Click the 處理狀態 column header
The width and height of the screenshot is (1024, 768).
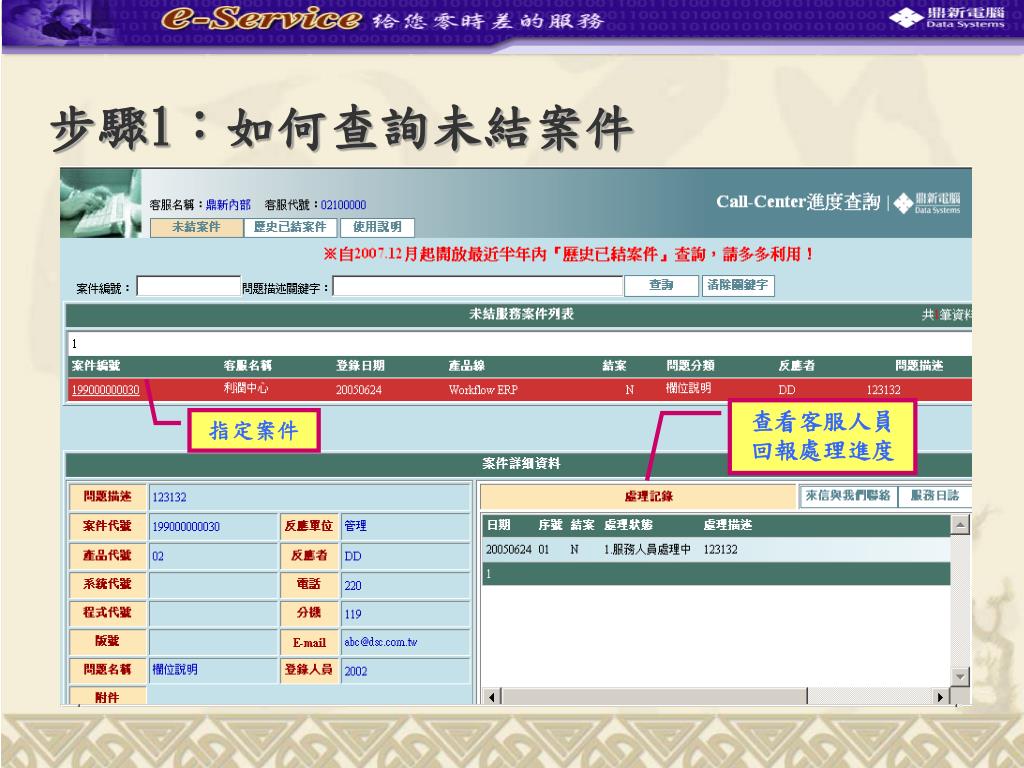click(x=628, y=525)
